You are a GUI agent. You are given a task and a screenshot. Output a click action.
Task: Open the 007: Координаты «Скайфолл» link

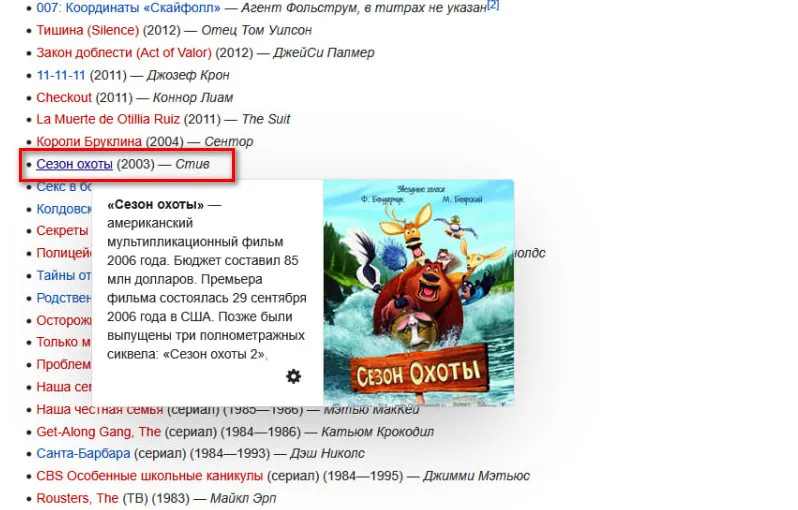128,8
